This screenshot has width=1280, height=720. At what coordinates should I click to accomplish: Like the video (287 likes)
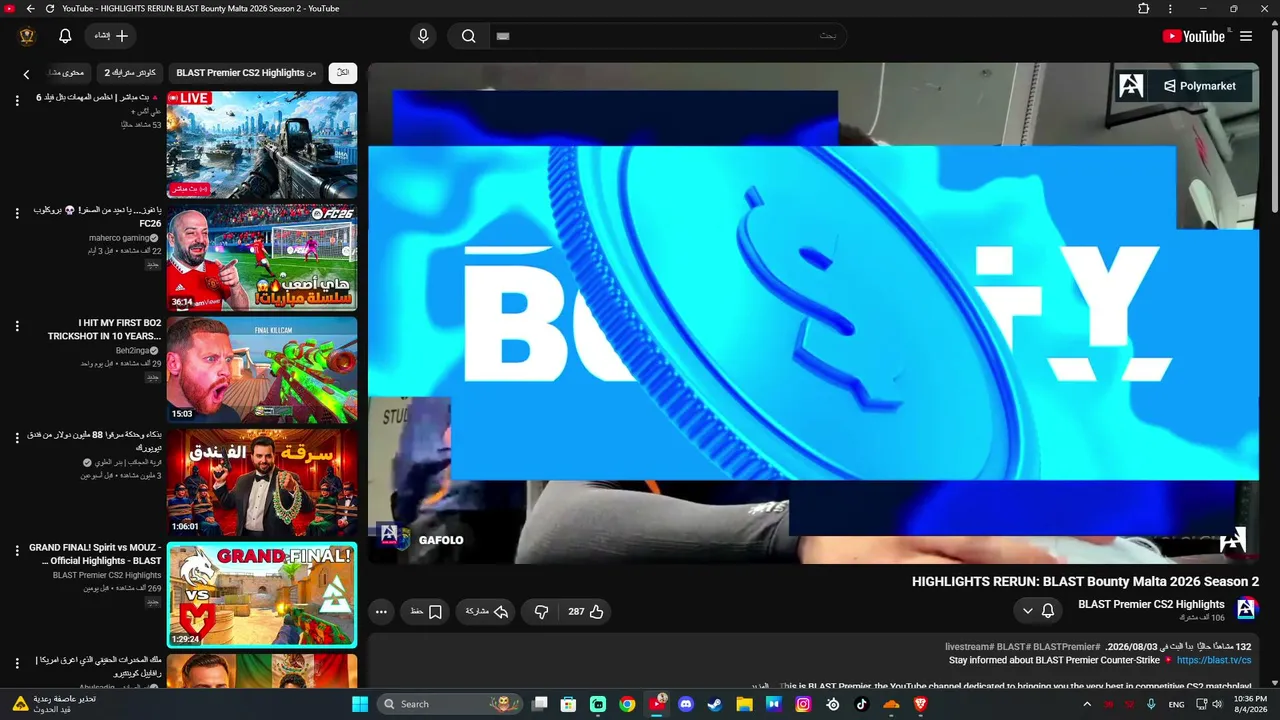click(x=586, y=612)
